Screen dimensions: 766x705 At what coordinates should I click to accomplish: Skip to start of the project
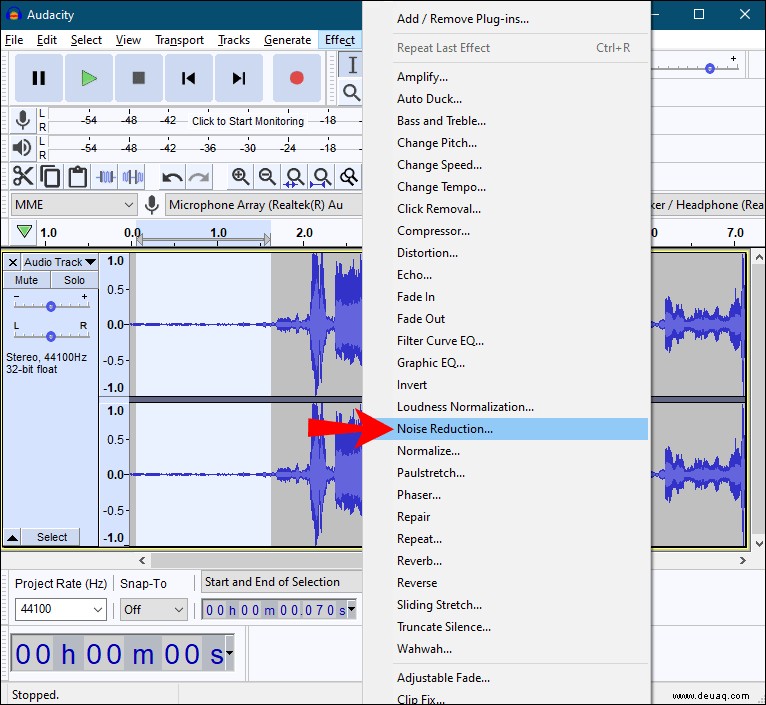[189, 78]
